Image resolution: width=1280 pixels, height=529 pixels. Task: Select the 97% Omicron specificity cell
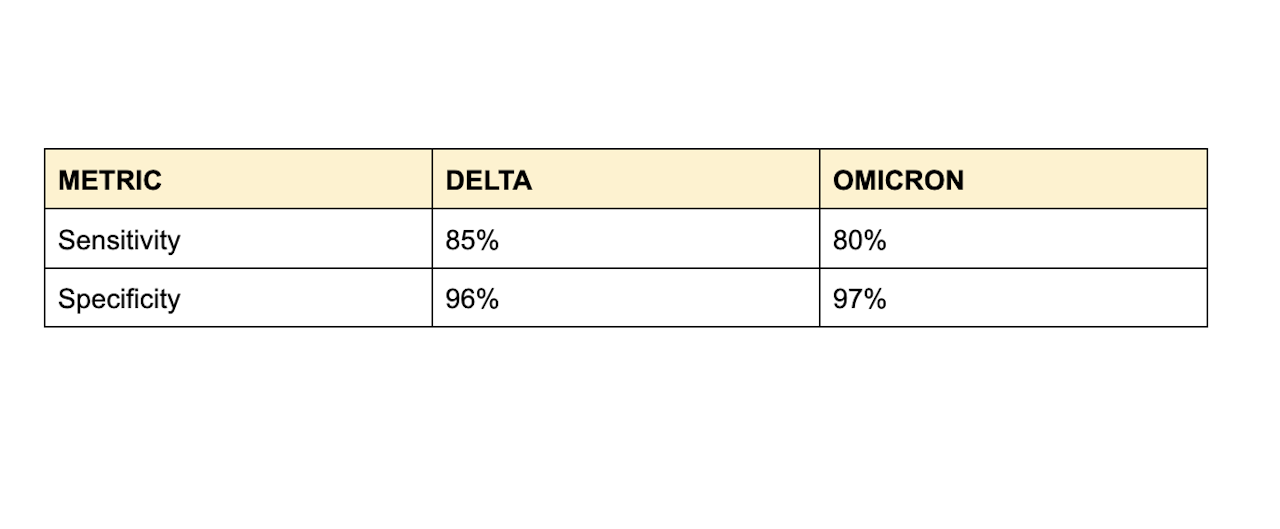pos(1013,297)
